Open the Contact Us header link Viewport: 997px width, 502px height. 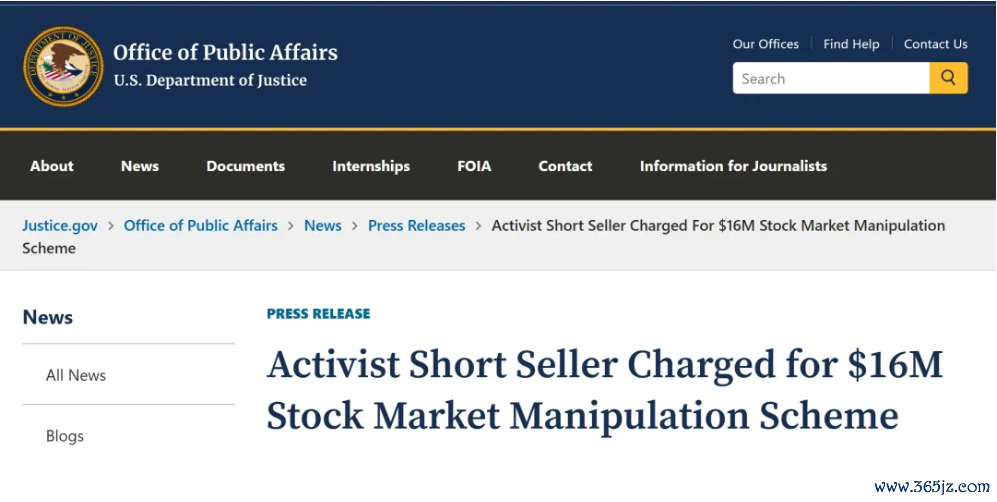pyautogui.click(x=935, y=44)
